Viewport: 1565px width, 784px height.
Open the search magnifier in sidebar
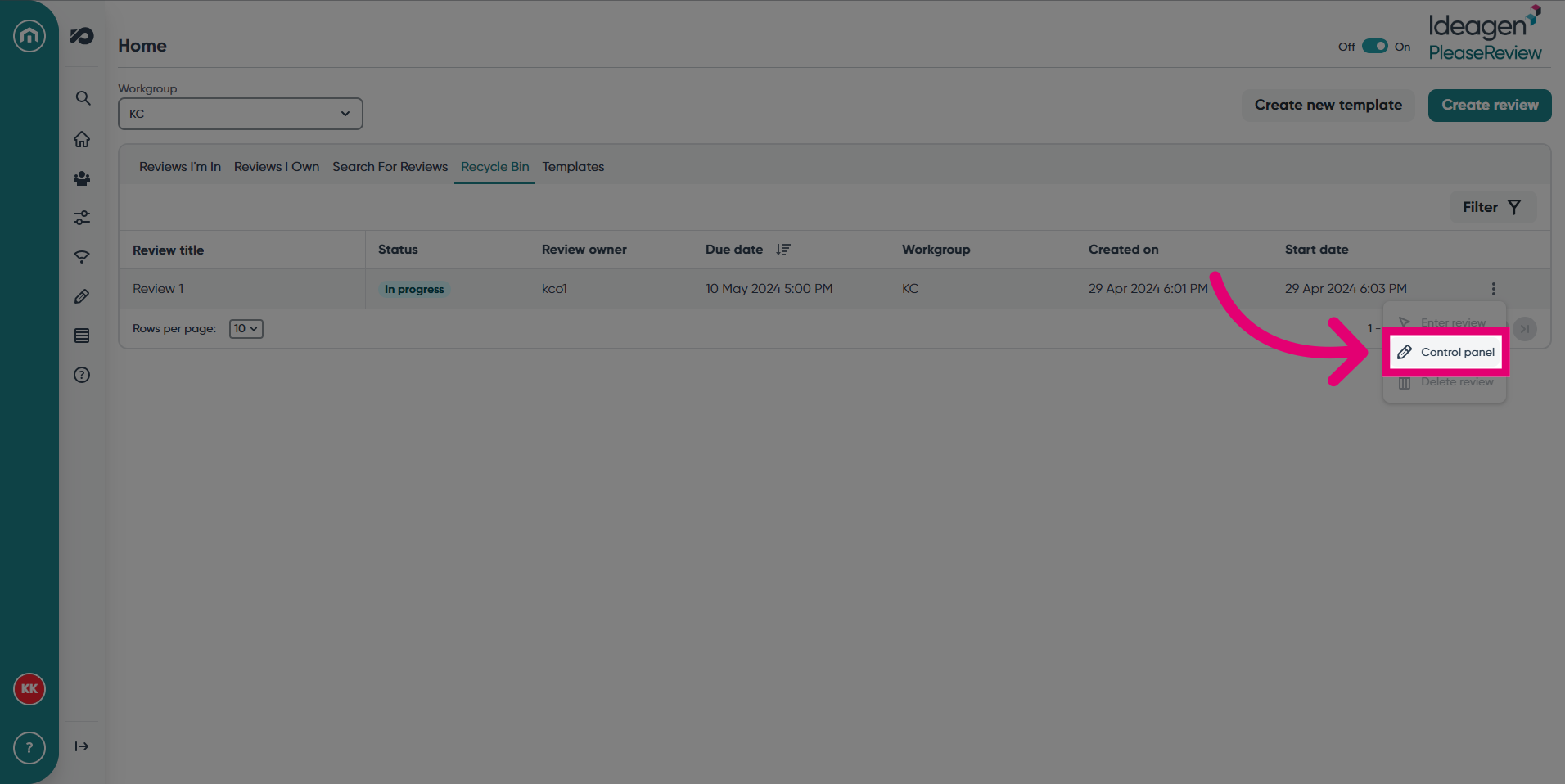(x=83, y=98)
